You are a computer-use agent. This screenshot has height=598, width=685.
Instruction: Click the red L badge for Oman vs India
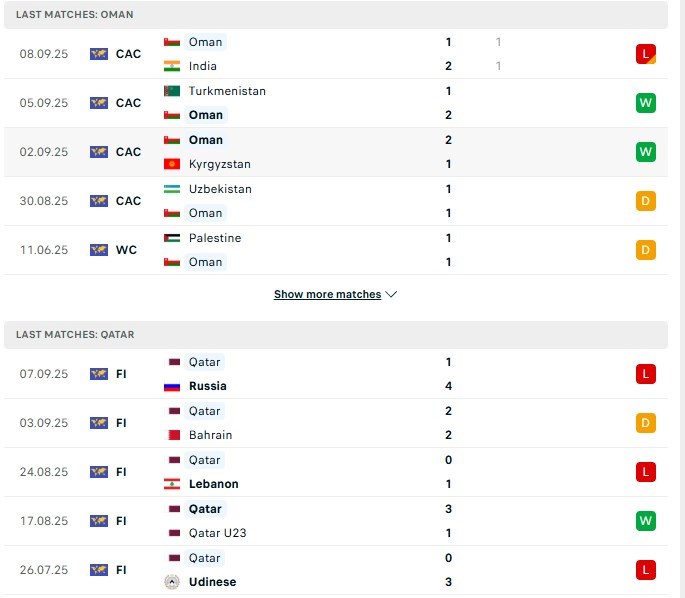pos(645,54)
